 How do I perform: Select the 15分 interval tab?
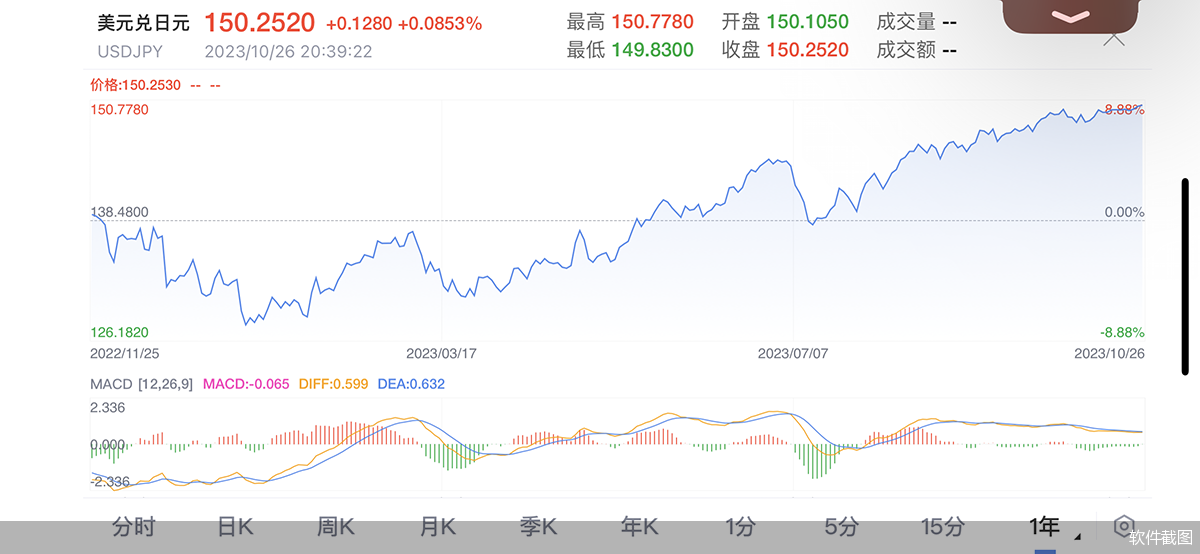click(942, 526)
